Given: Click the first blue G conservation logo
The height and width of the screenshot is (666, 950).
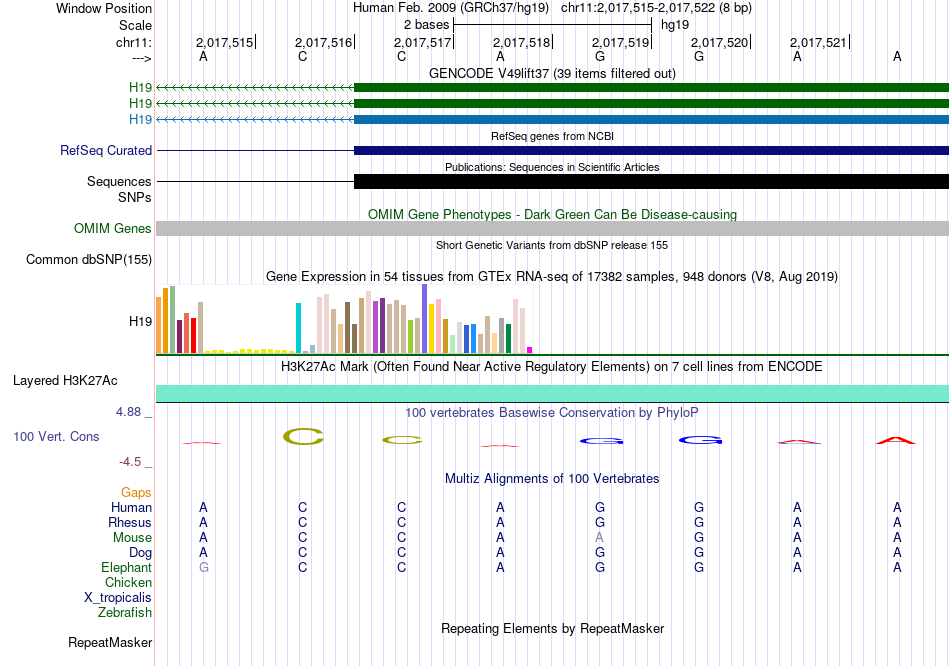Looking at the screenshot, I should (601, 441).
